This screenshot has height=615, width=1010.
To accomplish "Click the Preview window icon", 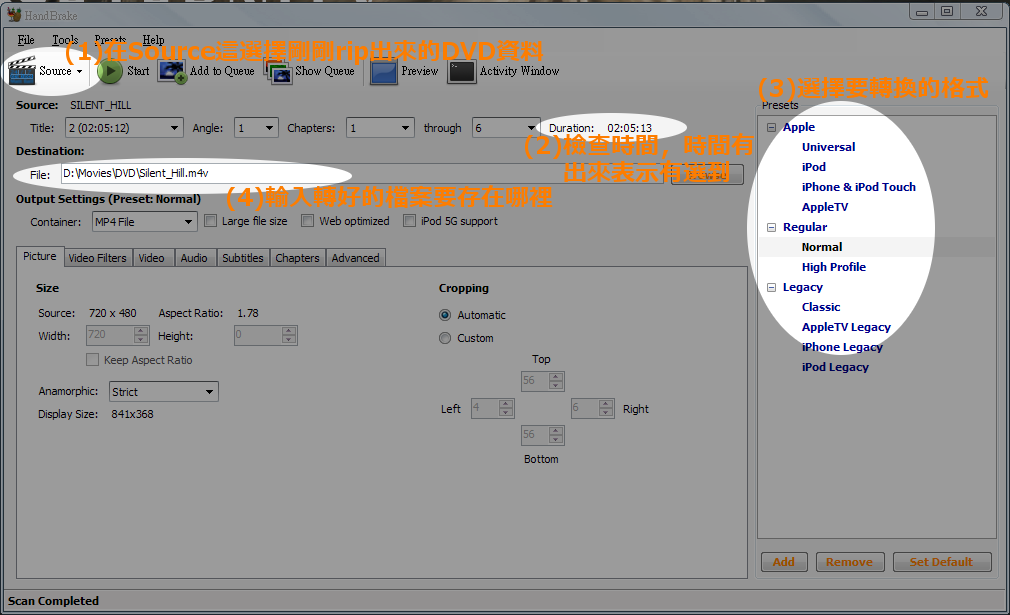I will tap(384, 71).
